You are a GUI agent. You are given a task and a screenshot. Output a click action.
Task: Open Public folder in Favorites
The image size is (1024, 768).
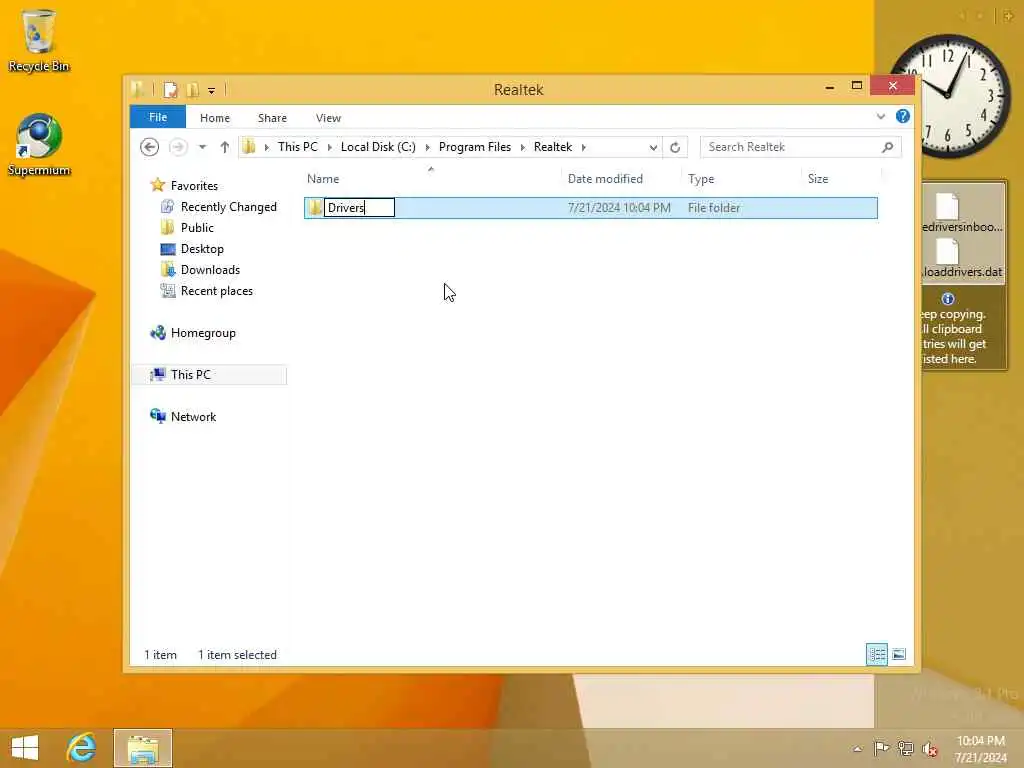197,227
